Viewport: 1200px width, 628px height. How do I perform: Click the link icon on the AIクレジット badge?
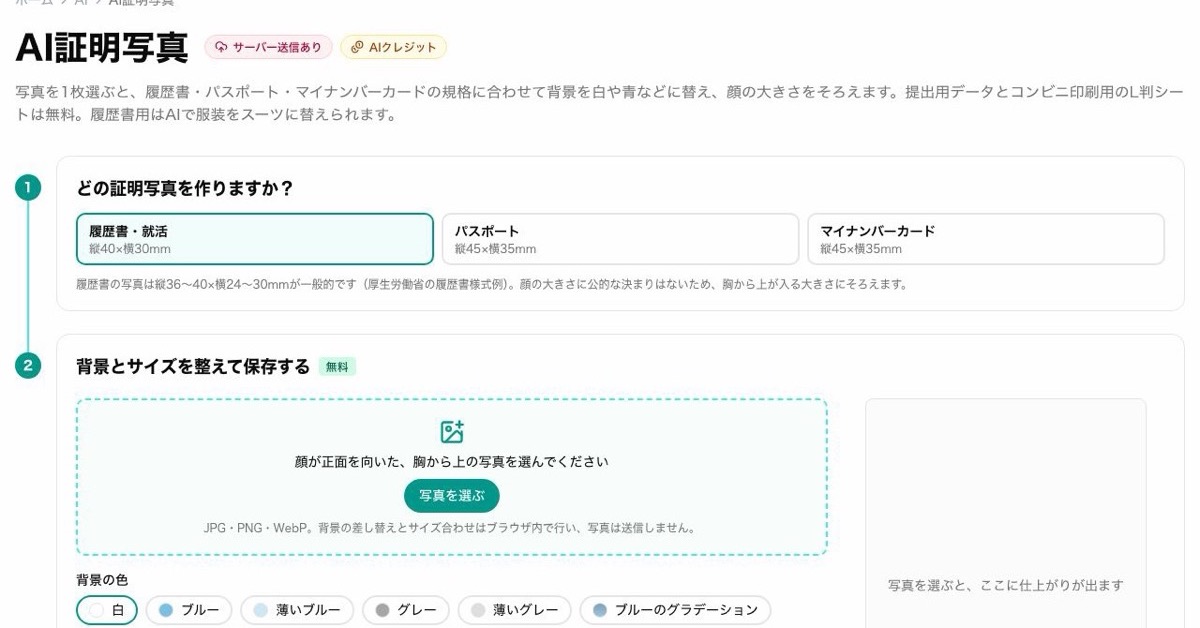click(357, 47)
